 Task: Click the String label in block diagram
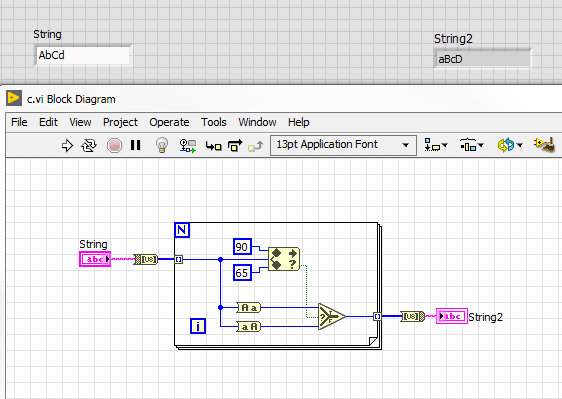(x=93, y=244)
